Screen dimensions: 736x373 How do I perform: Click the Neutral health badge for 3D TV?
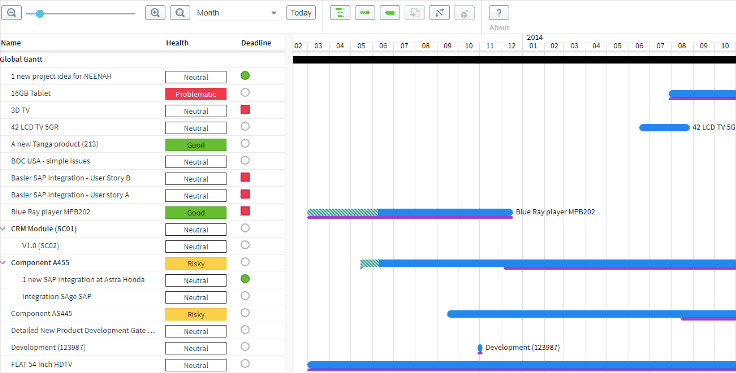point(196,111)
